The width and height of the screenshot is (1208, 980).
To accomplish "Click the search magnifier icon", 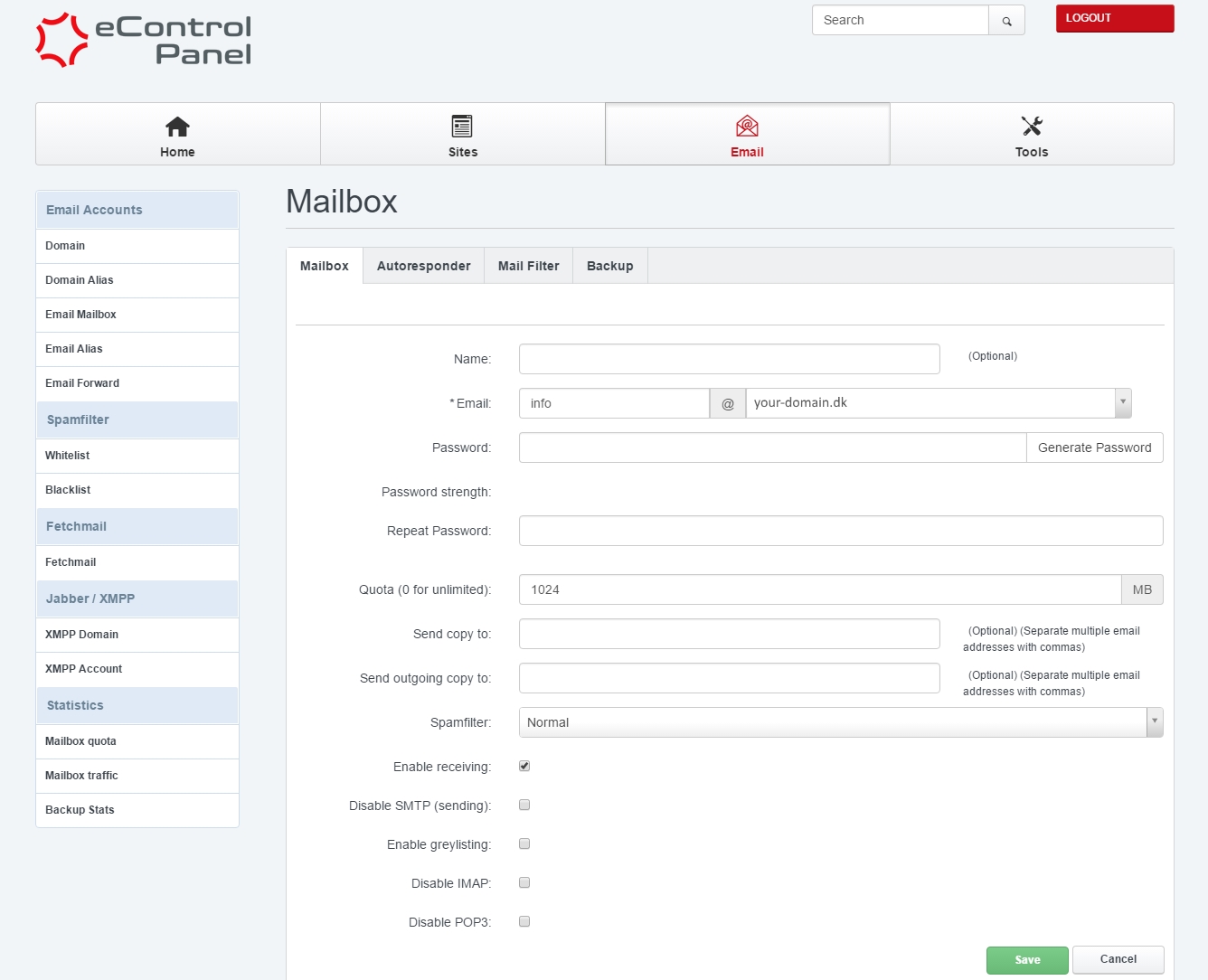I will click(1006, 21).
